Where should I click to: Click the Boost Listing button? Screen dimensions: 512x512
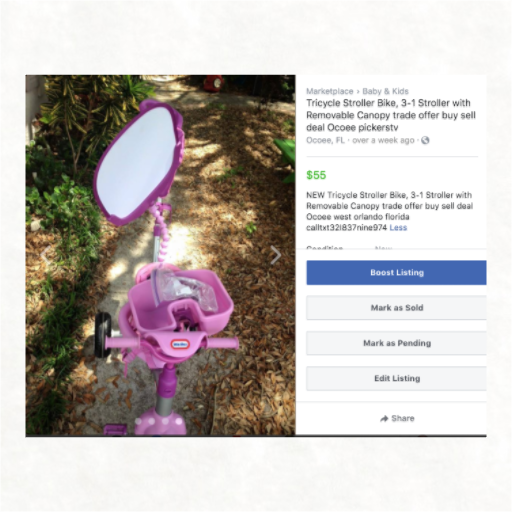[x=396, y=273]
